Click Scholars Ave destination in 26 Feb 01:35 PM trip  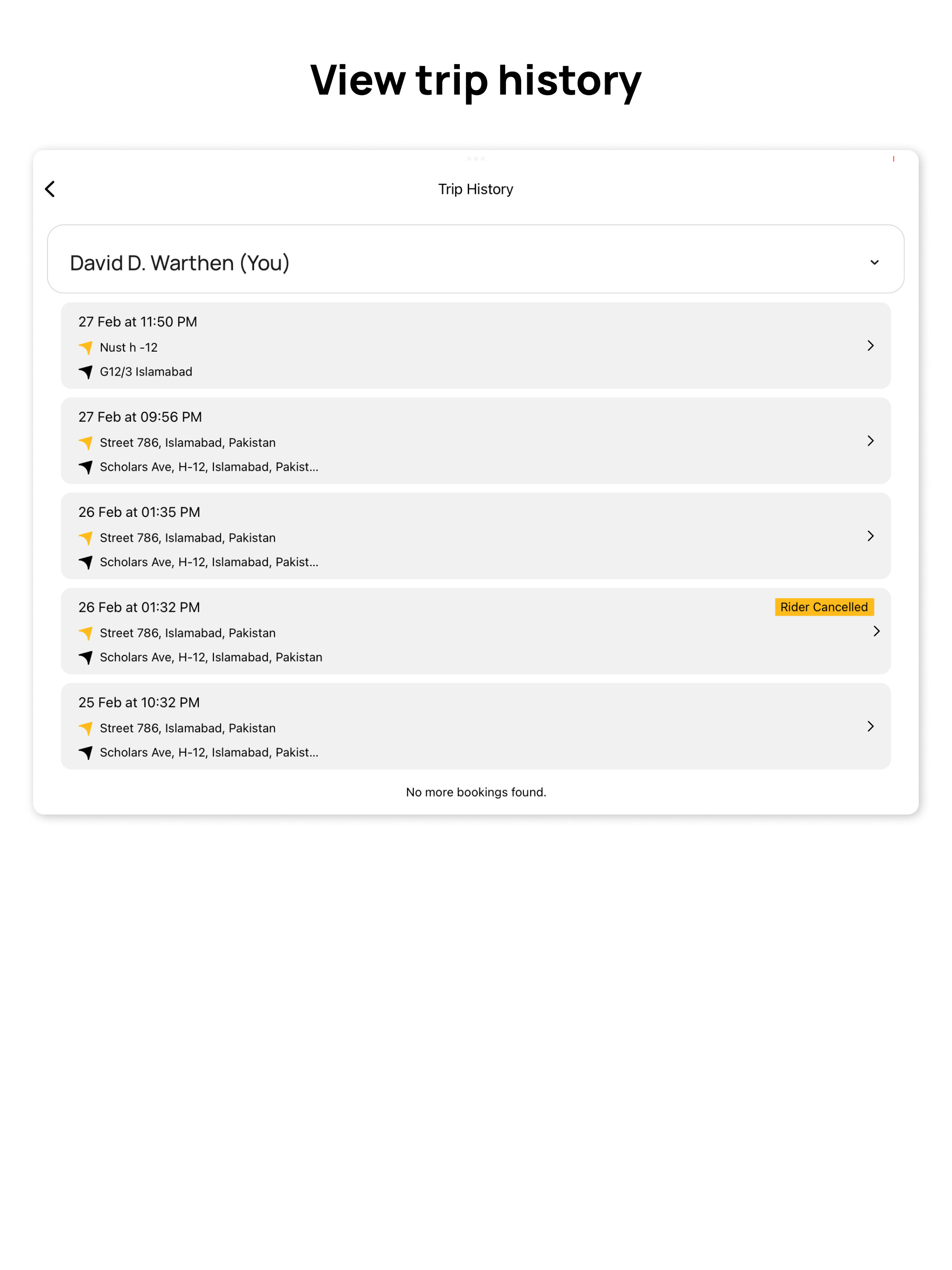[209, 563]
